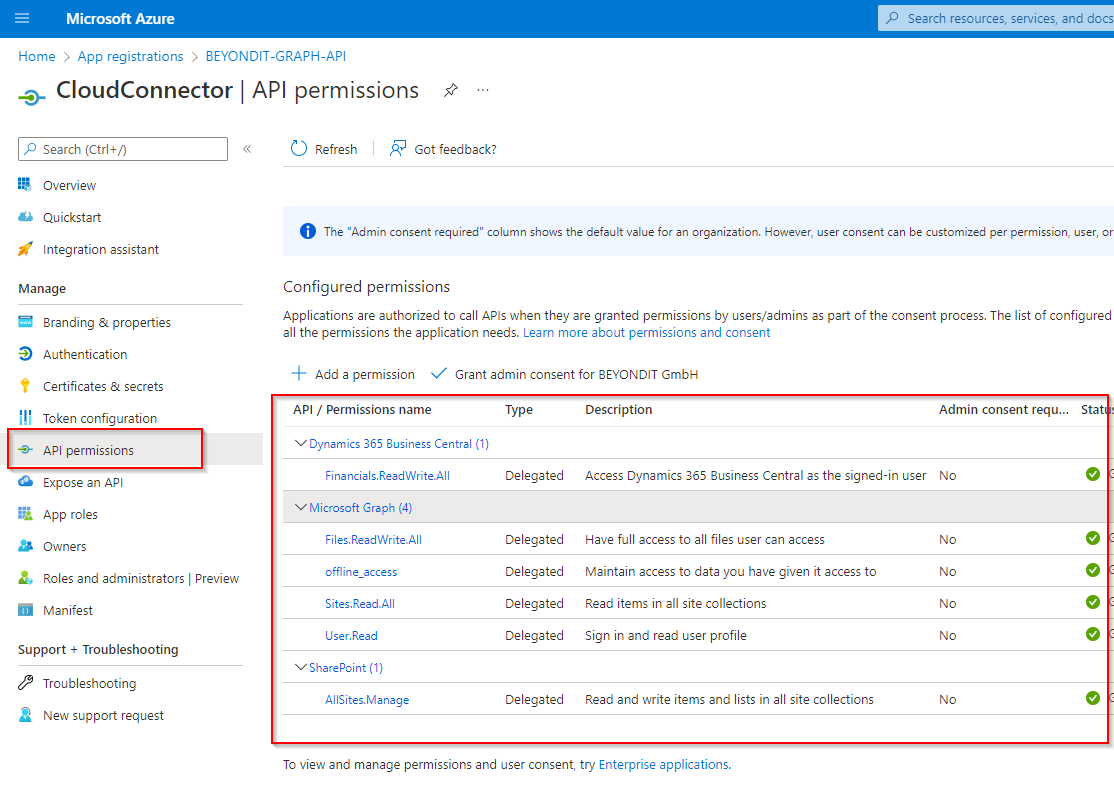This screenshot has height=798, width=1114.
Task: Click the Expose an API cloud icon
Action: [25, 482]
